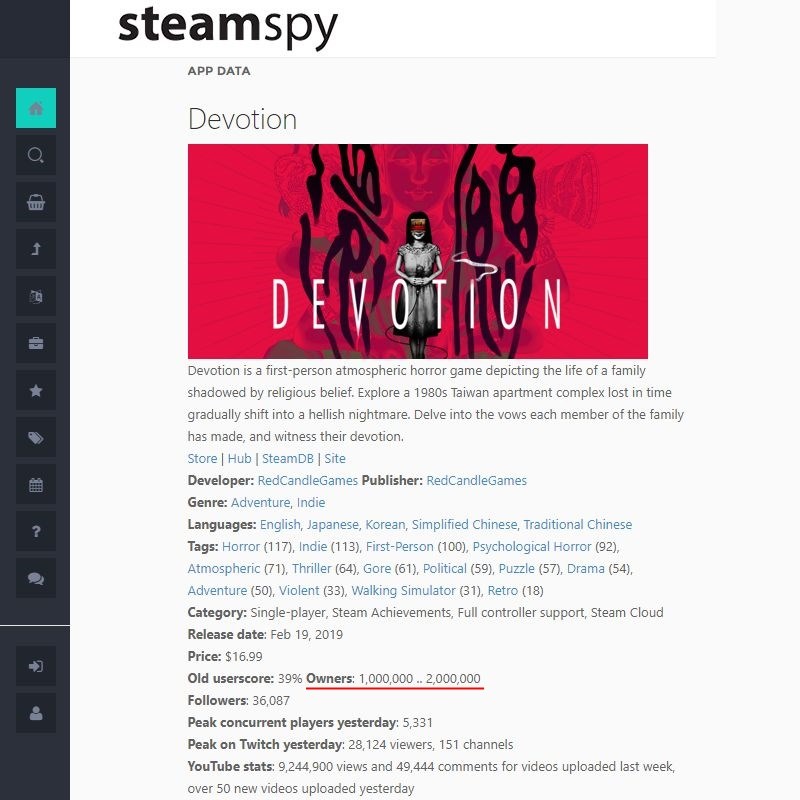800x800 pixels.
Task: Open the Psychological Horror tag
Action: pos(532,546)
